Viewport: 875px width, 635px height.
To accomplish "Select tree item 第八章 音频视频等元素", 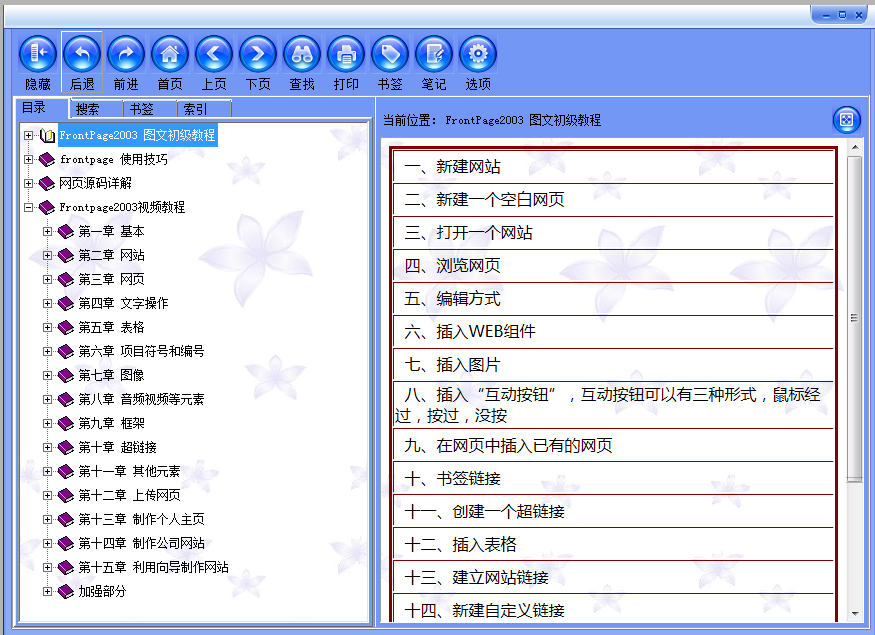I will click(x=141, y=400).
